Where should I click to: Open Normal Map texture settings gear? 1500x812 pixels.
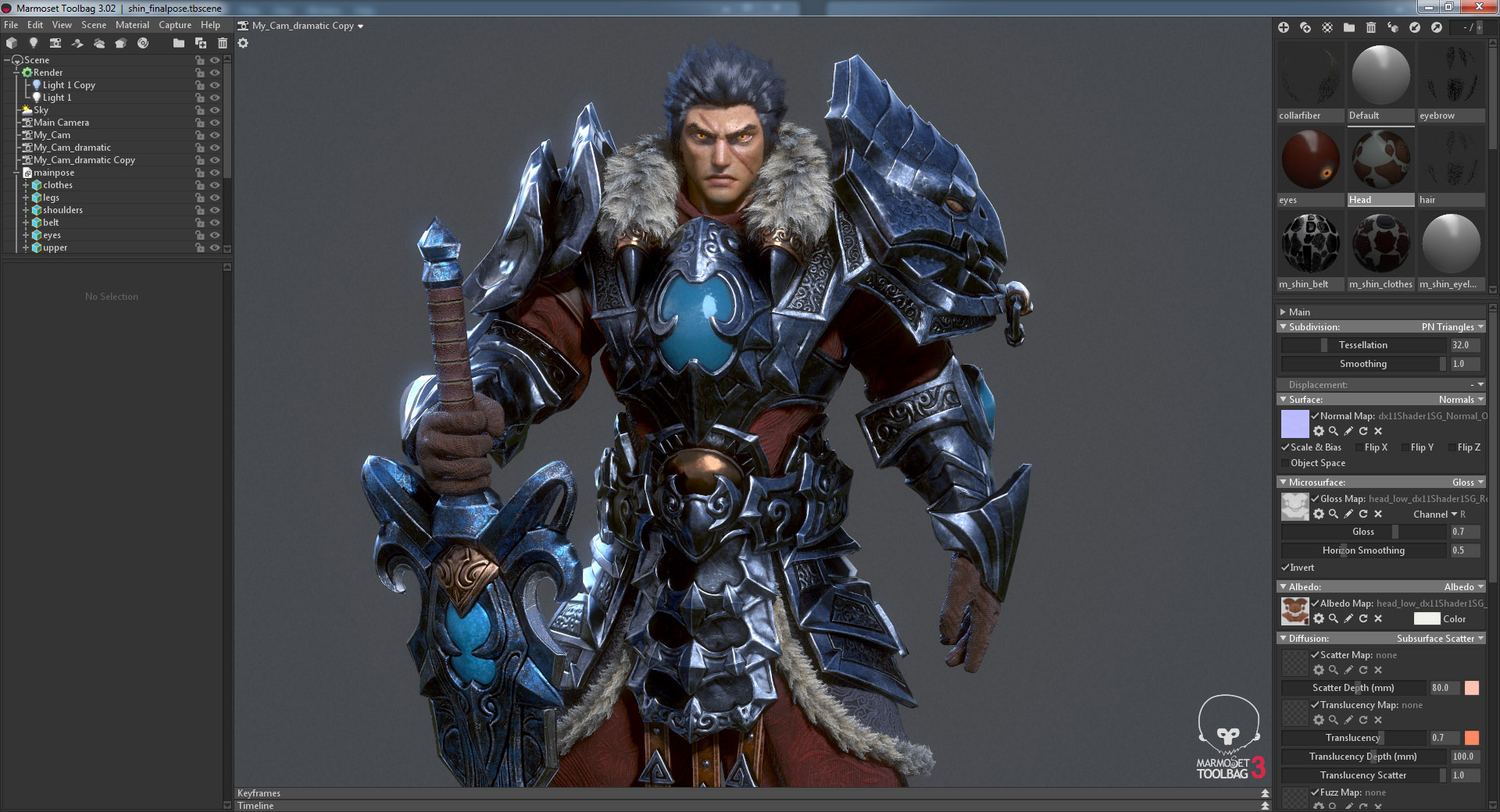click(x=1319, y=431)
